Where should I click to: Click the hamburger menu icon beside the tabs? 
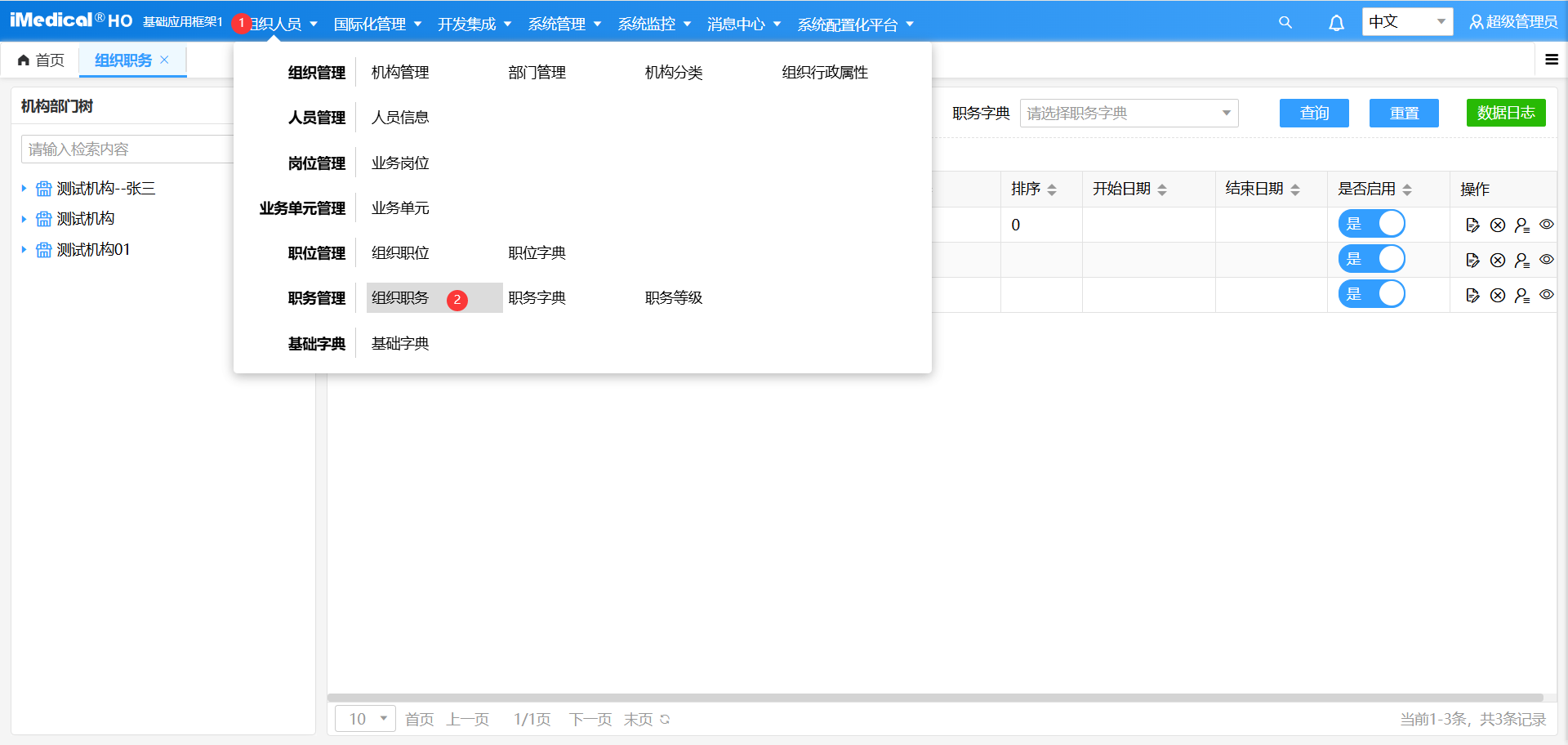[x=1552, y=60]
